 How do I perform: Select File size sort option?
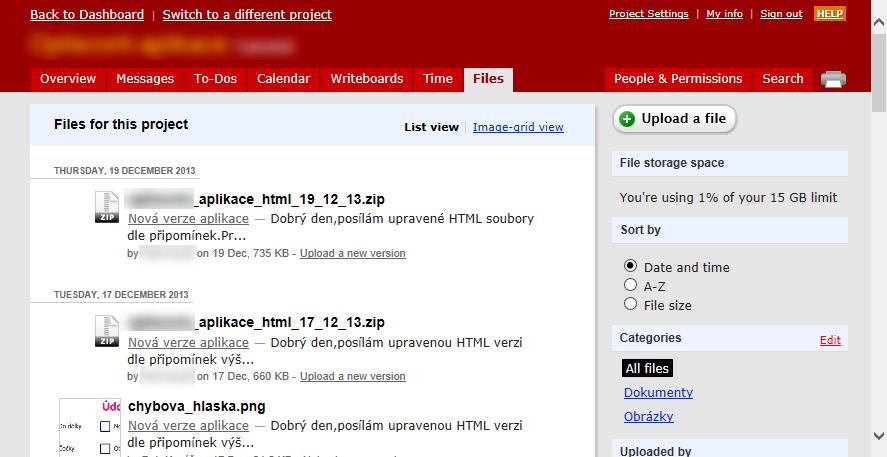click(x=630, y=304)
